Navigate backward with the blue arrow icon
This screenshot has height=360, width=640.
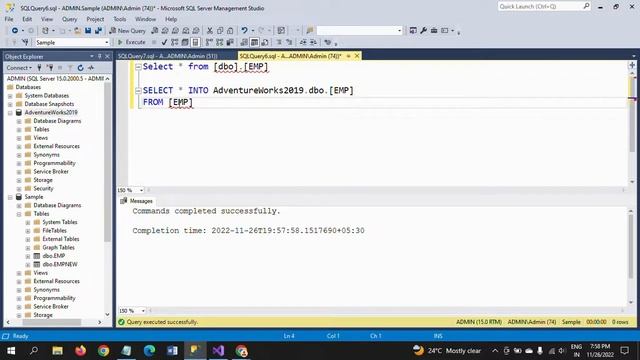15,31
